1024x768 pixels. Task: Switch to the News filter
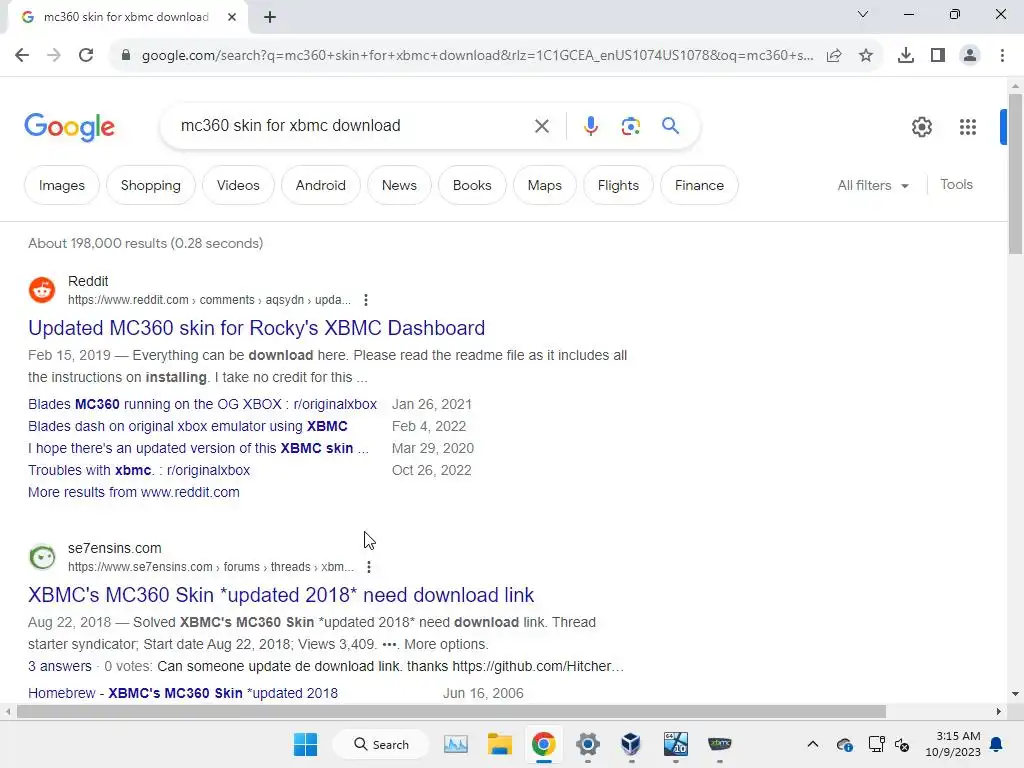point(399,185)
